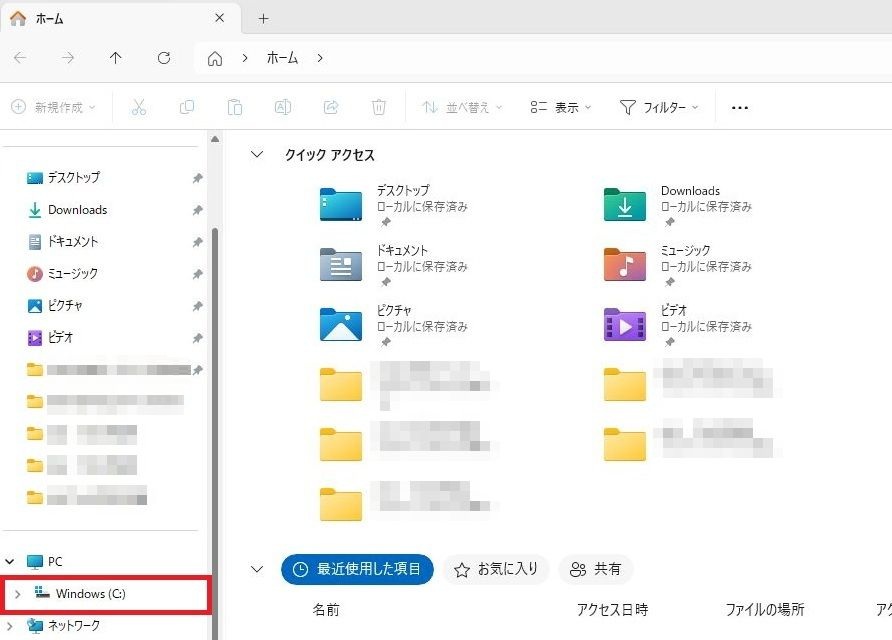The image size is (892, 640).
Task: Click the Rename icon in toolbar
Action: (283, 107)
